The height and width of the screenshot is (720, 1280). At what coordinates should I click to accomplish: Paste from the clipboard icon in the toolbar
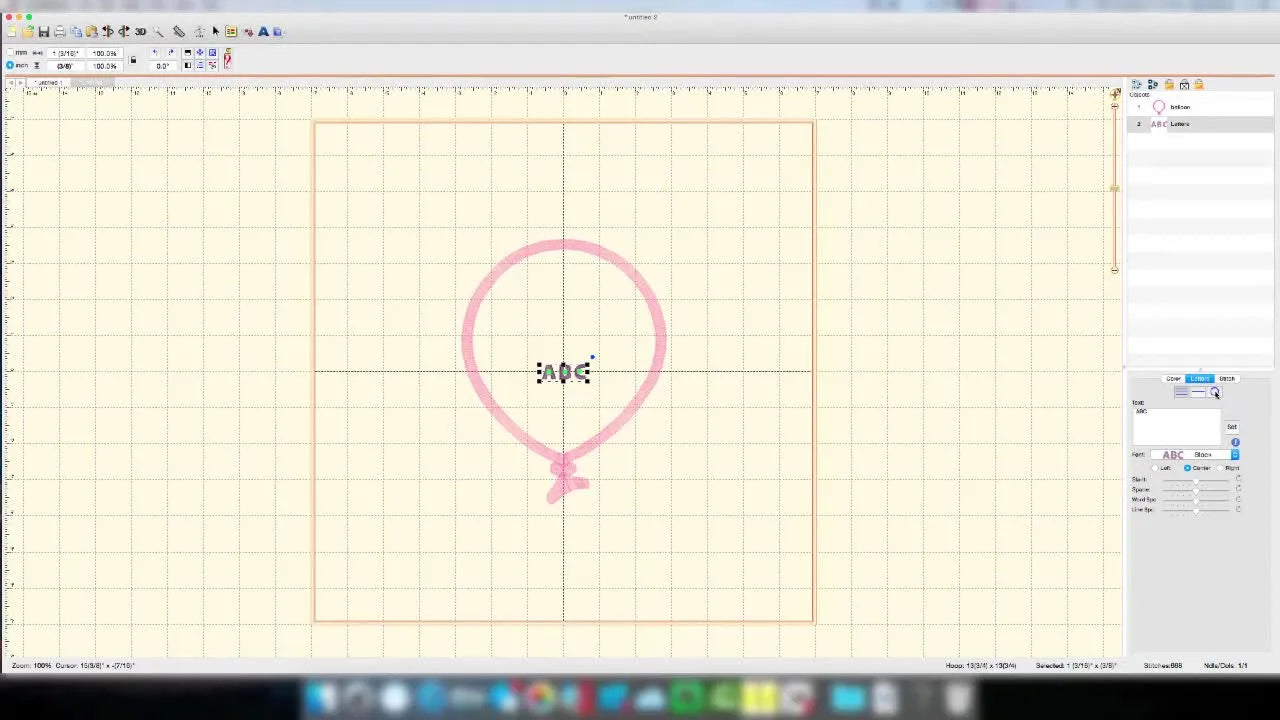tap(91, 32)
